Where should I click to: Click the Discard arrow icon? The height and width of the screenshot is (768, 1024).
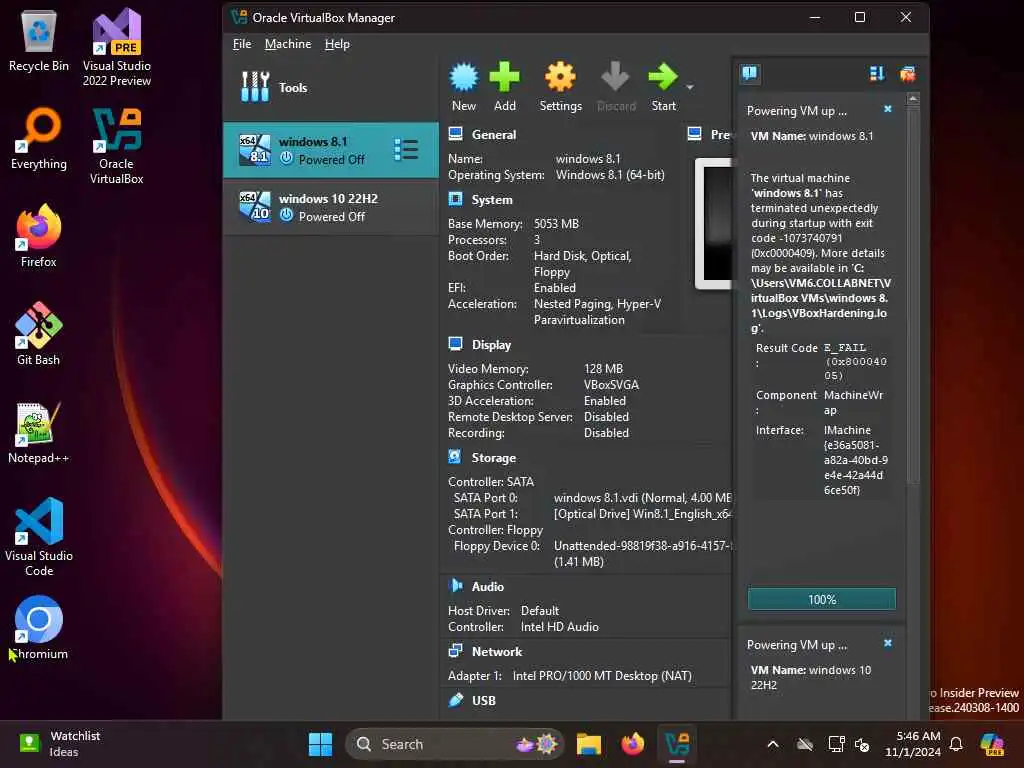[615, 77]
